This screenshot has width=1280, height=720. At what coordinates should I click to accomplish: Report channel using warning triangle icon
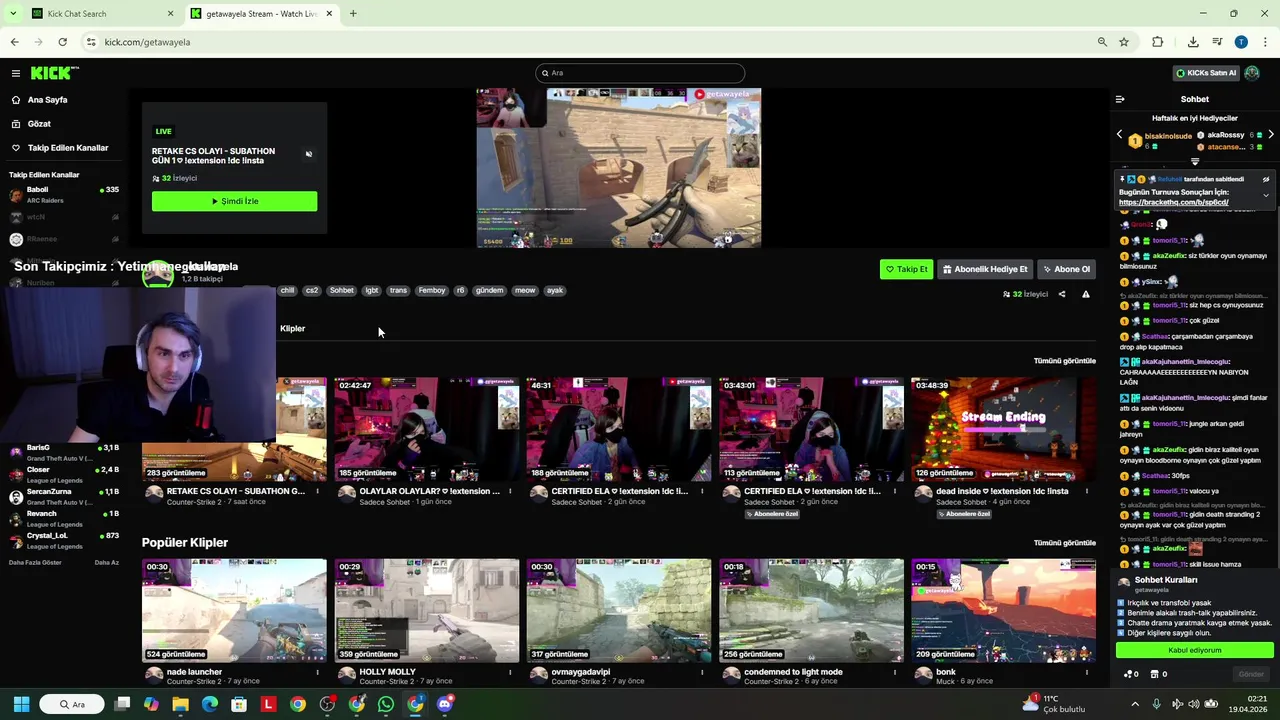1086,295
